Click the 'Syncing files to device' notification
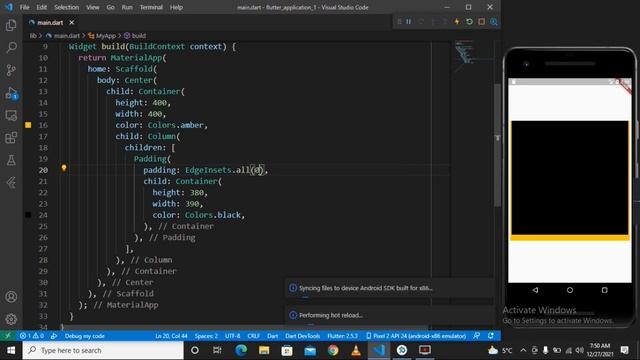This screenshot has height=360, width=640. coord(390,288)
